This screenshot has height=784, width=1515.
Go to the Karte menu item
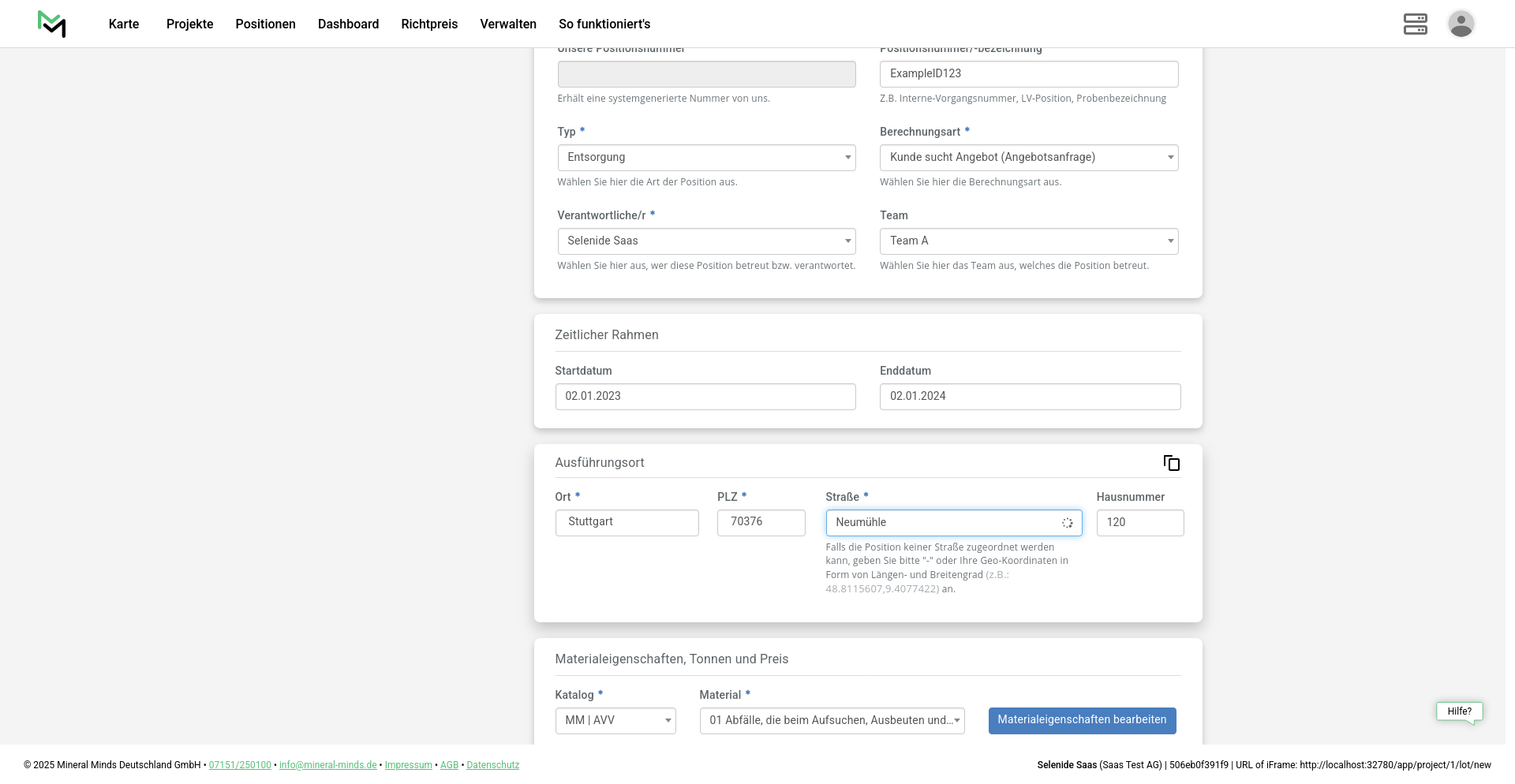124,24
